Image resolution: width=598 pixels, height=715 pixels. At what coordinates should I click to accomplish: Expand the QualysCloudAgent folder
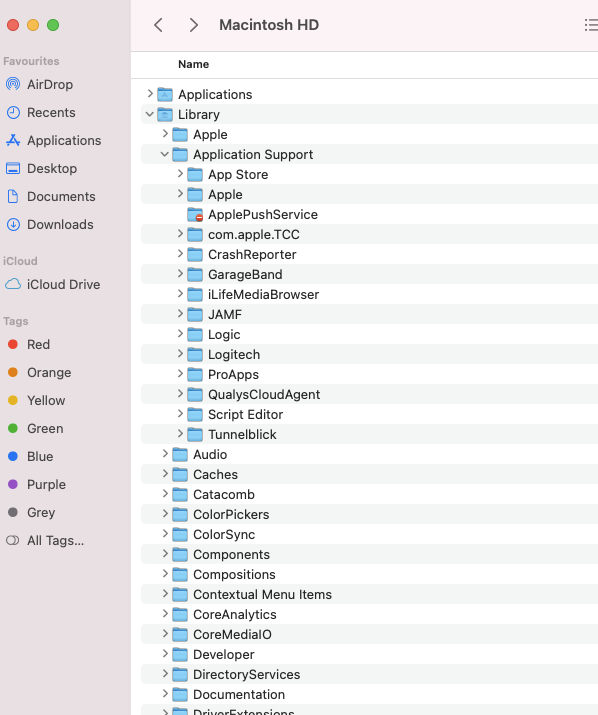(x=180, y=394)
